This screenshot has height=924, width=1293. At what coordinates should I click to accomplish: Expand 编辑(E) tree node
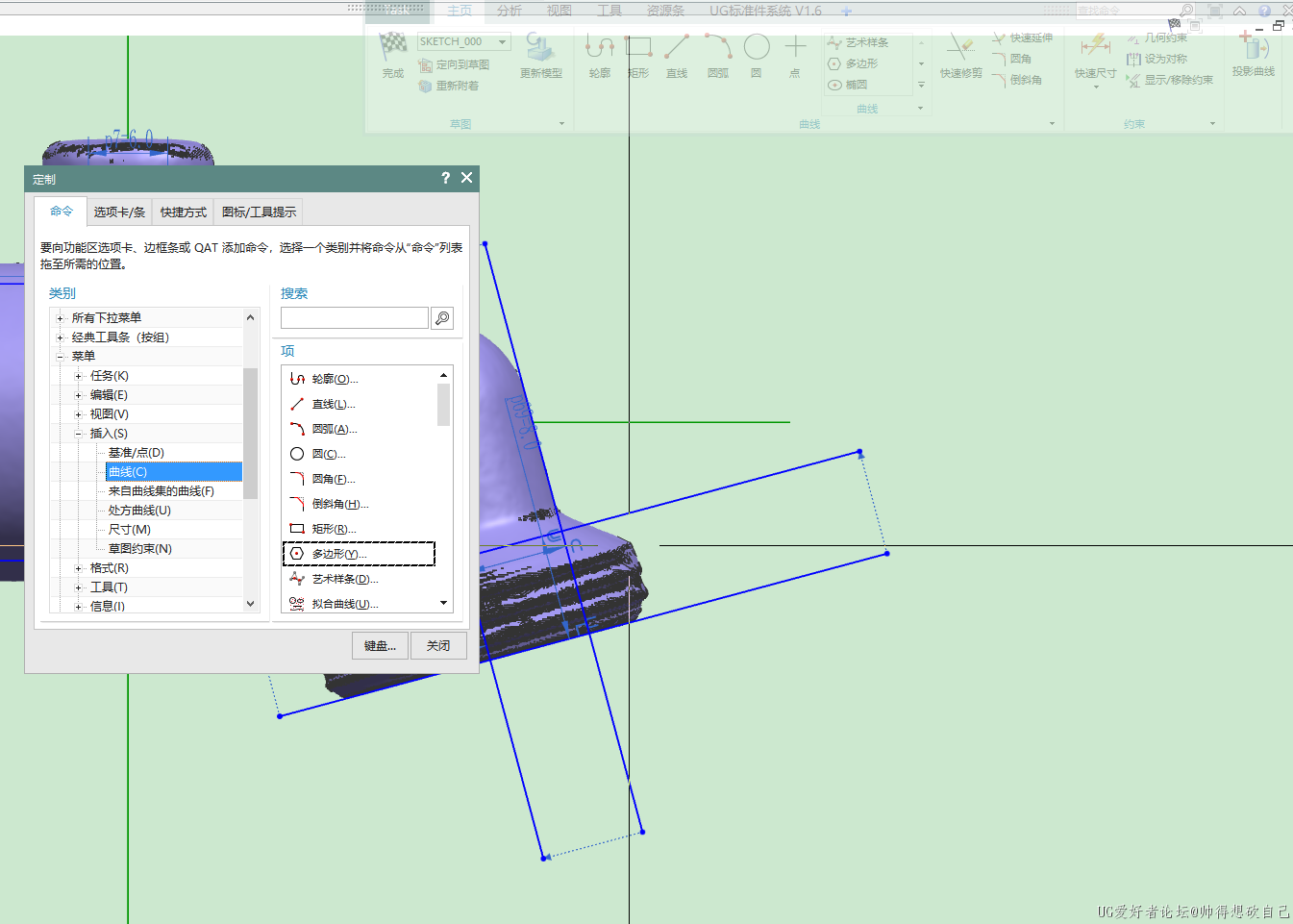[x=78, y=395]
